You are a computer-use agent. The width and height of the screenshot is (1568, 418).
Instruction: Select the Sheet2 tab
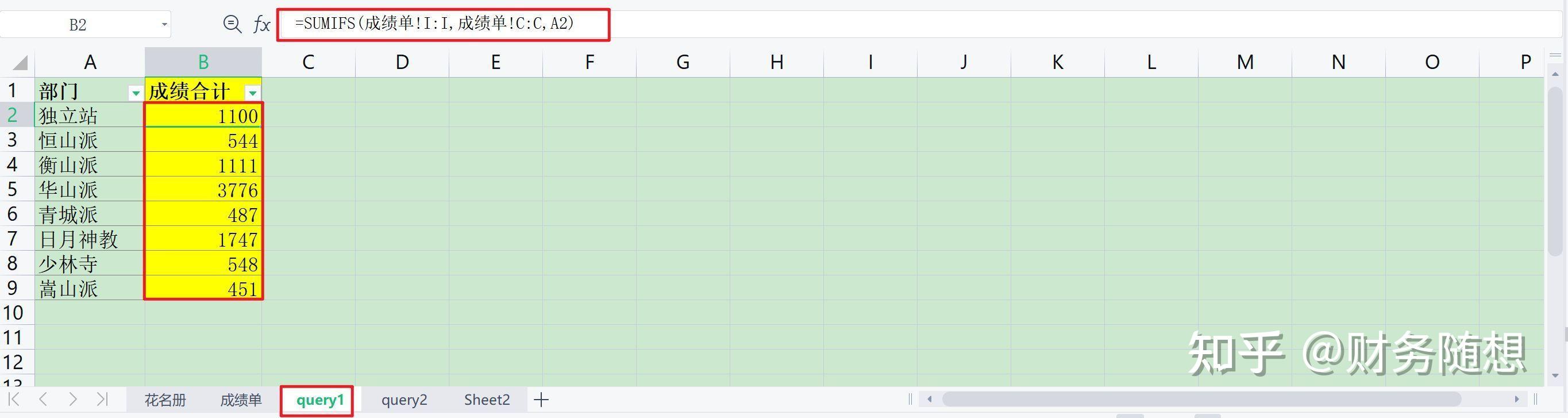point(487,400)
